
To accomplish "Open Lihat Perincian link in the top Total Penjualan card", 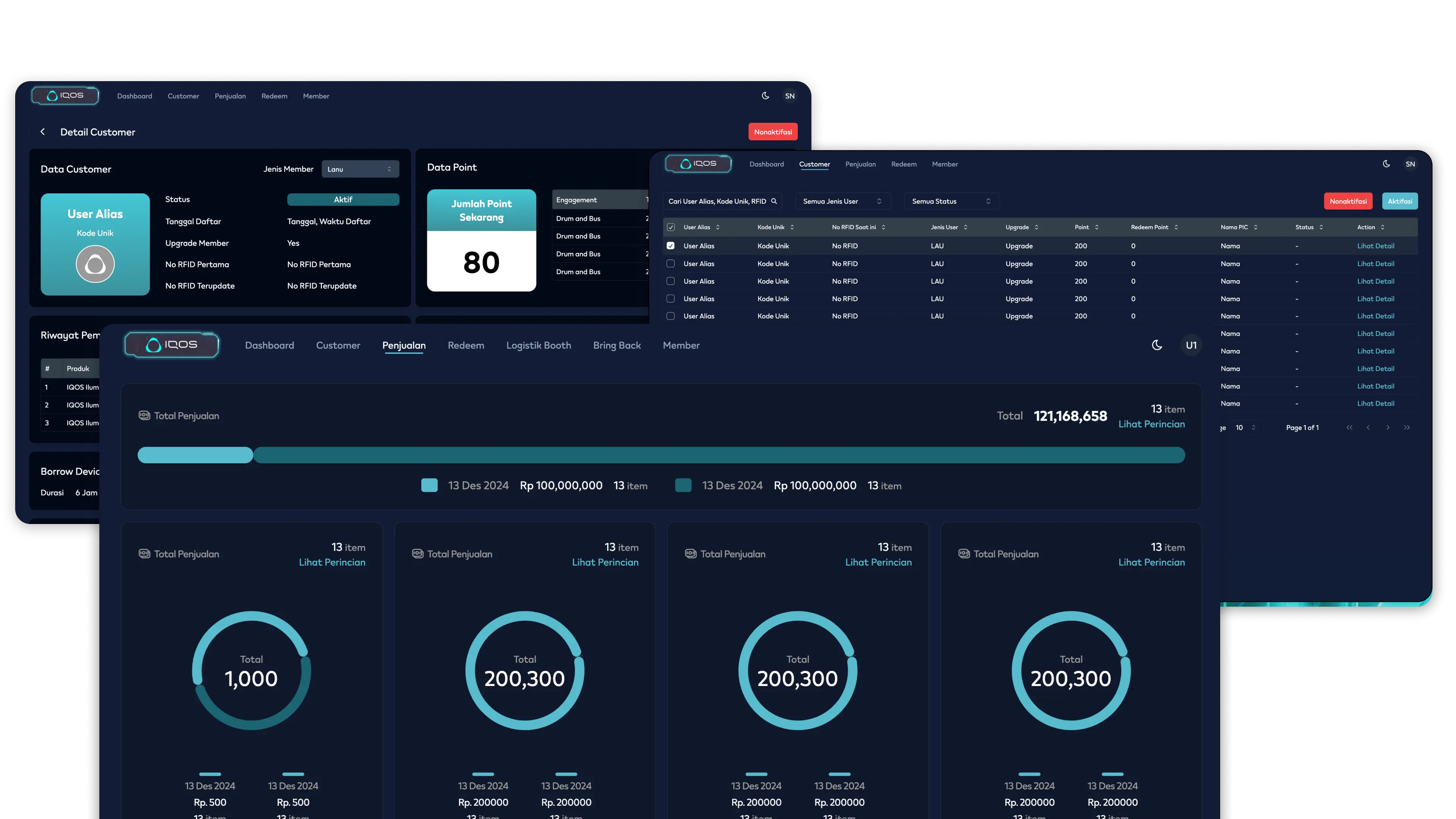I will click(1152, 424).
